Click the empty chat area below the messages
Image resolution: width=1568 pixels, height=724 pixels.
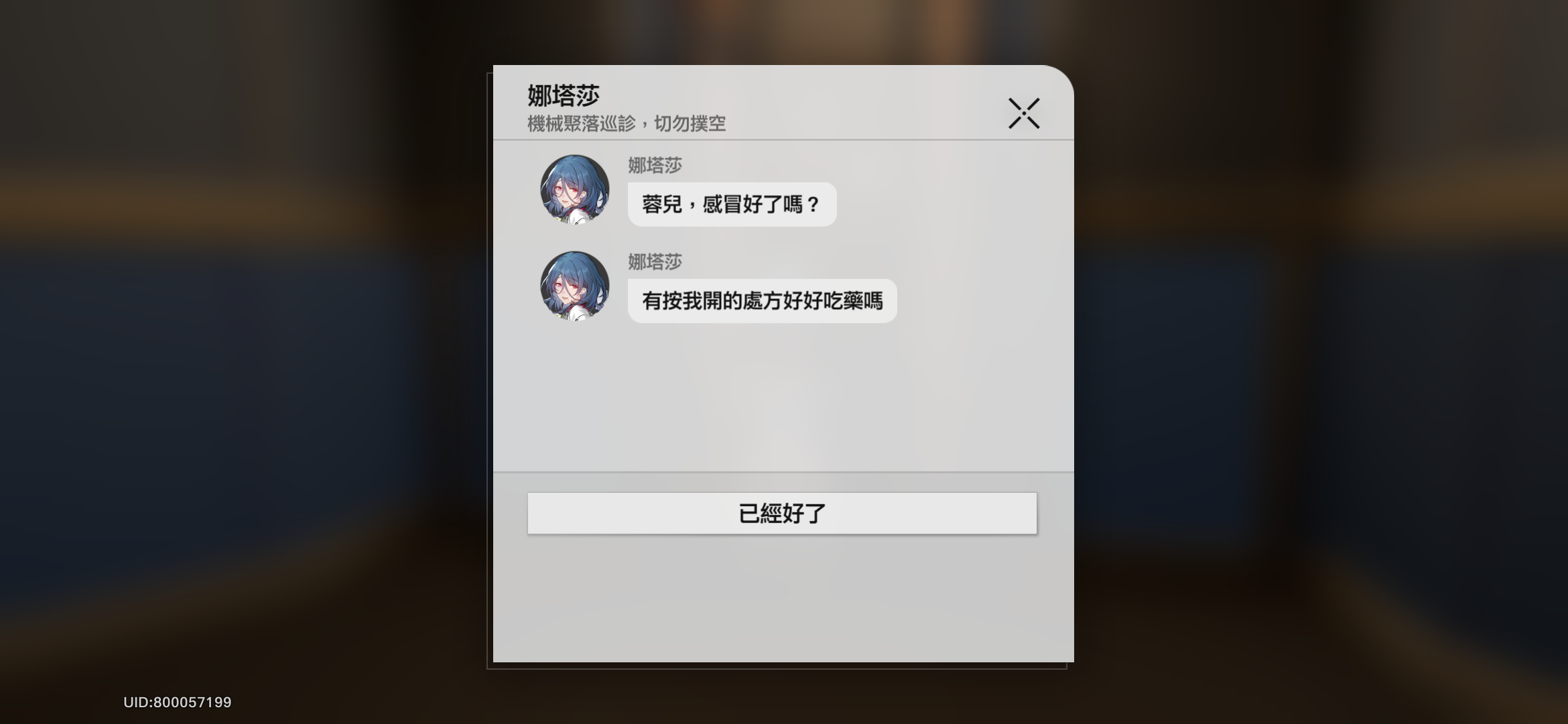pos(783,399)
